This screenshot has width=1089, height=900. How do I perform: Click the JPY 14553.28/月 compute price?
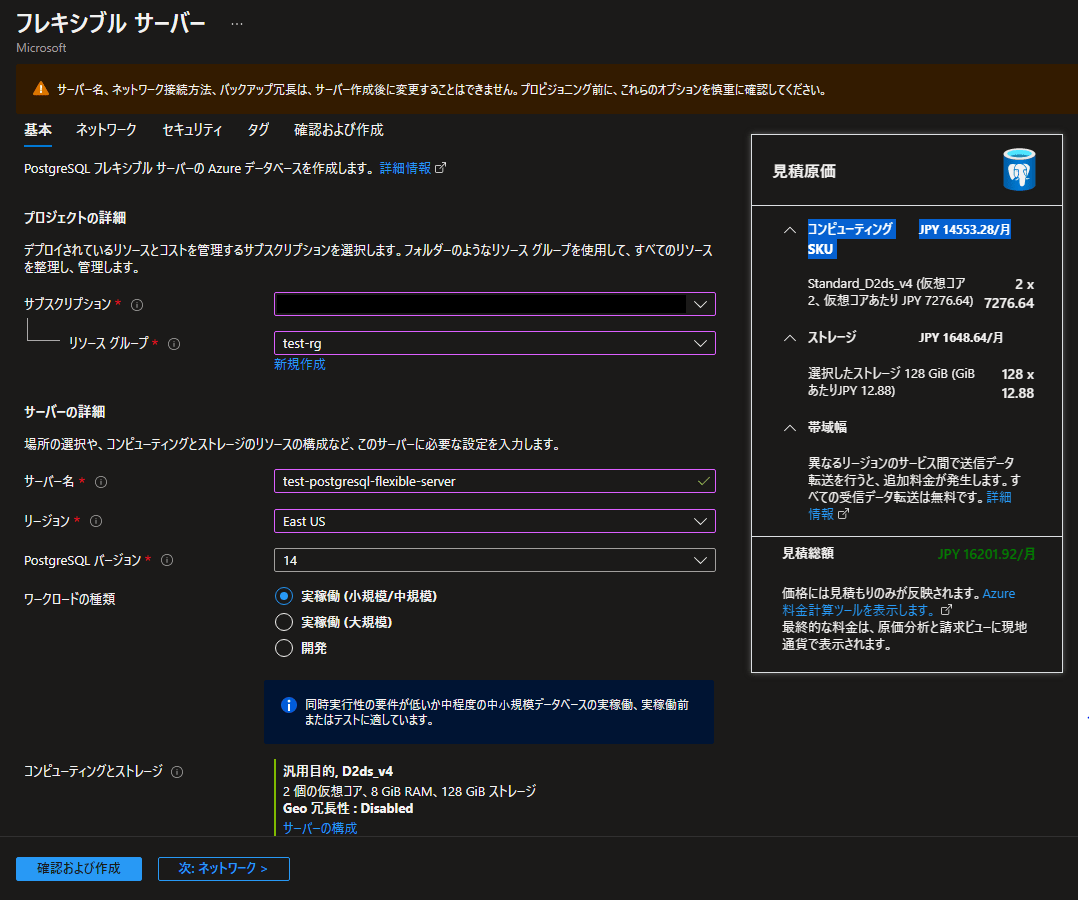click(x=965, y=230)
